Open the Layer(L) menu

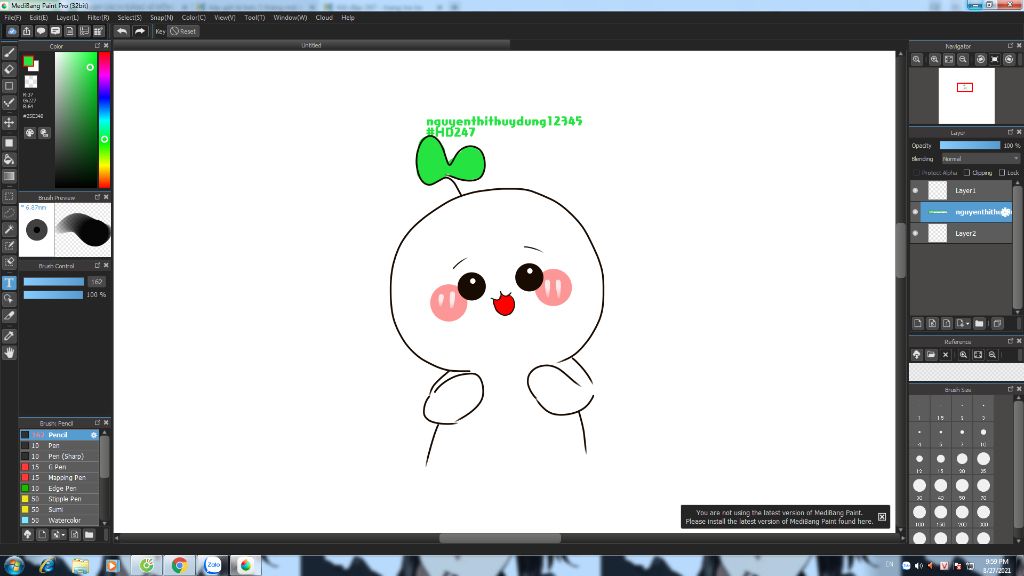pos(67,18)
